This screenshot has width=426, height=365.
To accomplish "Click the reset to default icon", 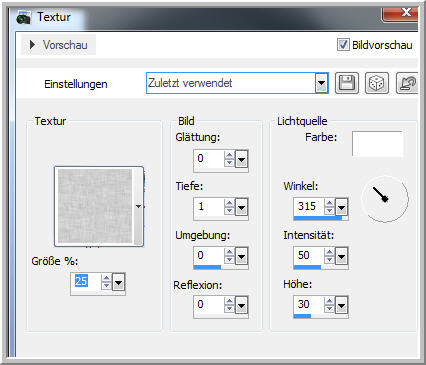I will 407,83.
